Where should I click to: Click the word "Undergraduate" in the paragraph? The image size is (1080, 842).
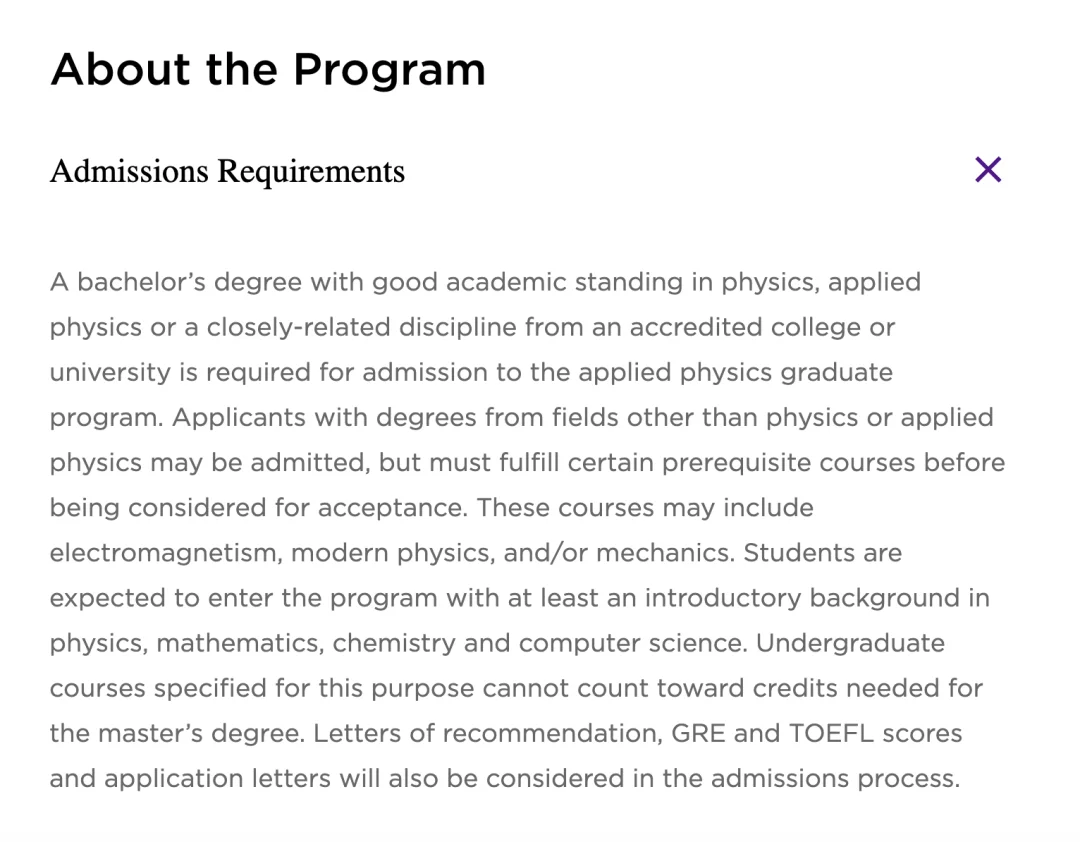pyautogui.click(x=850, y=643)
